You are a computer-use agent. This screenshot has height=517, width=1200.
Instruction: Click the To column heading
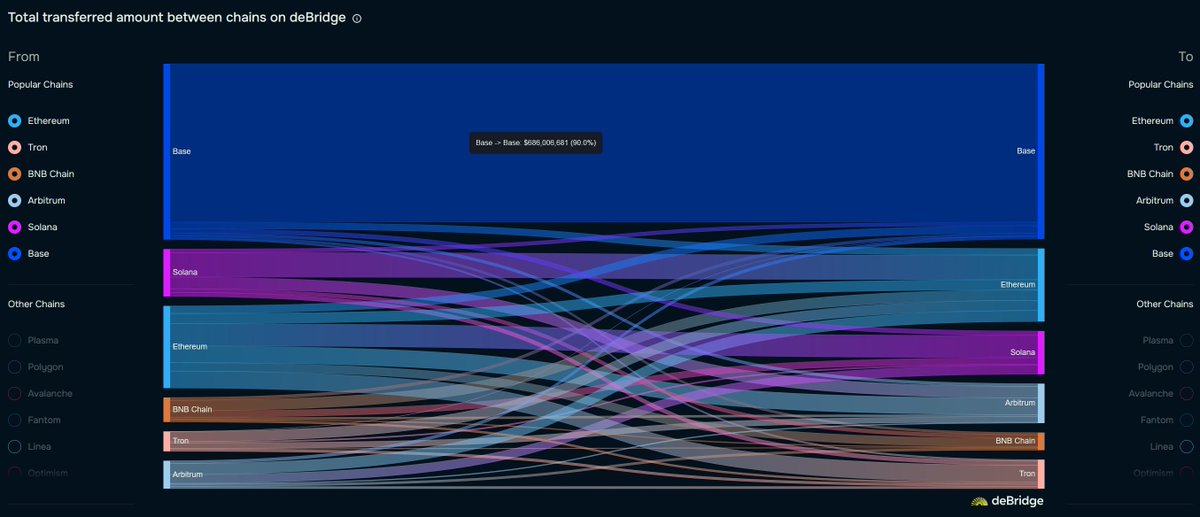(1186, 57)
